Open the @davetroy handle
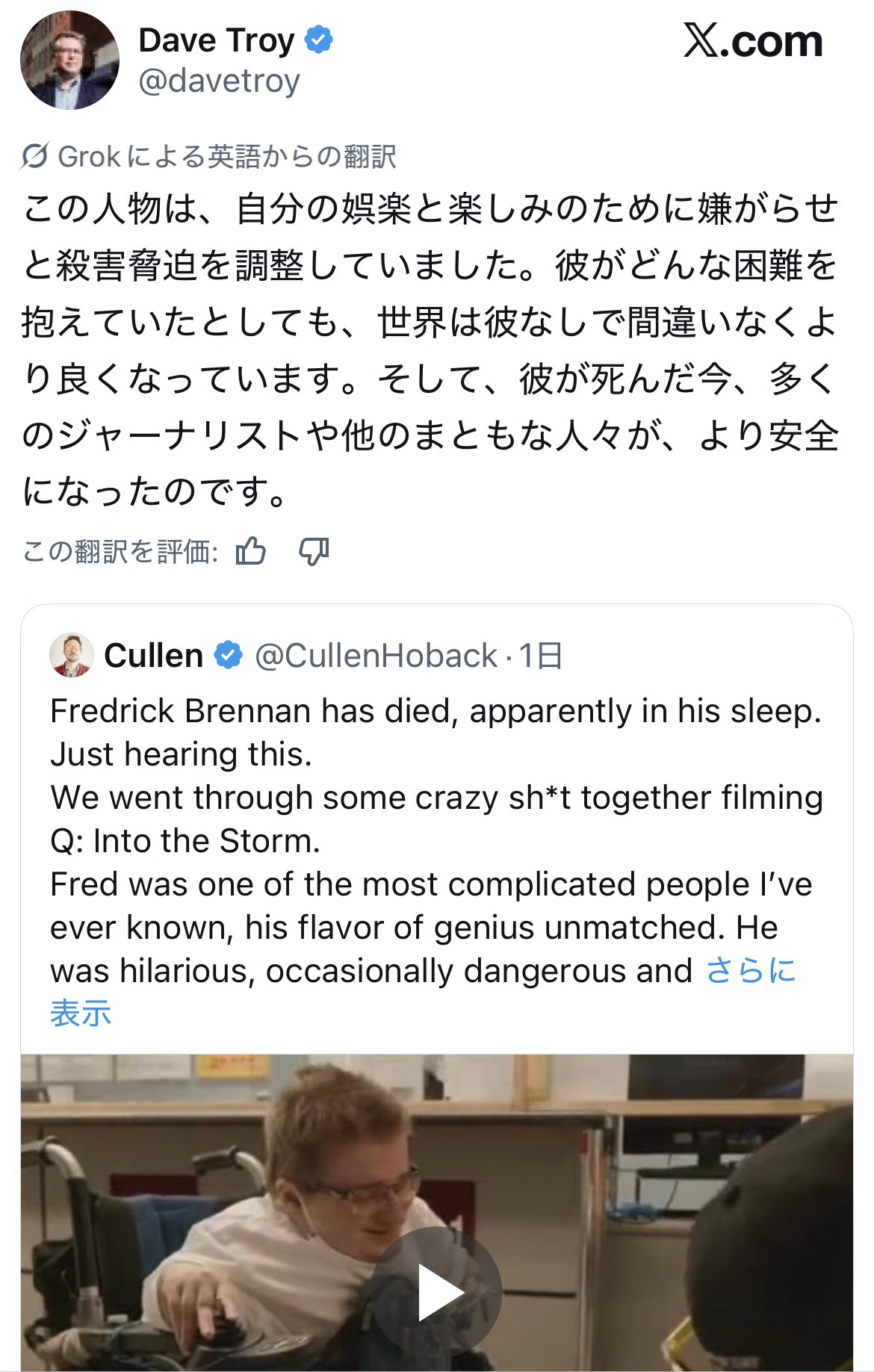 point(219,81)
